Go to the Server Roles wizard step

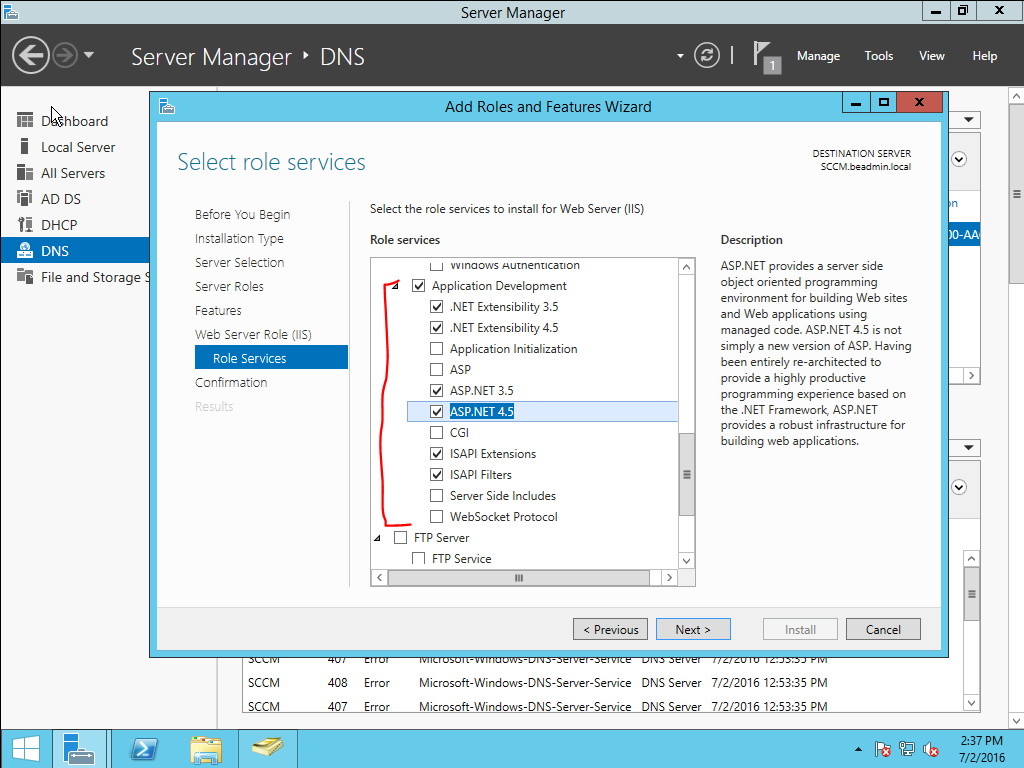[x=229, y=286]
